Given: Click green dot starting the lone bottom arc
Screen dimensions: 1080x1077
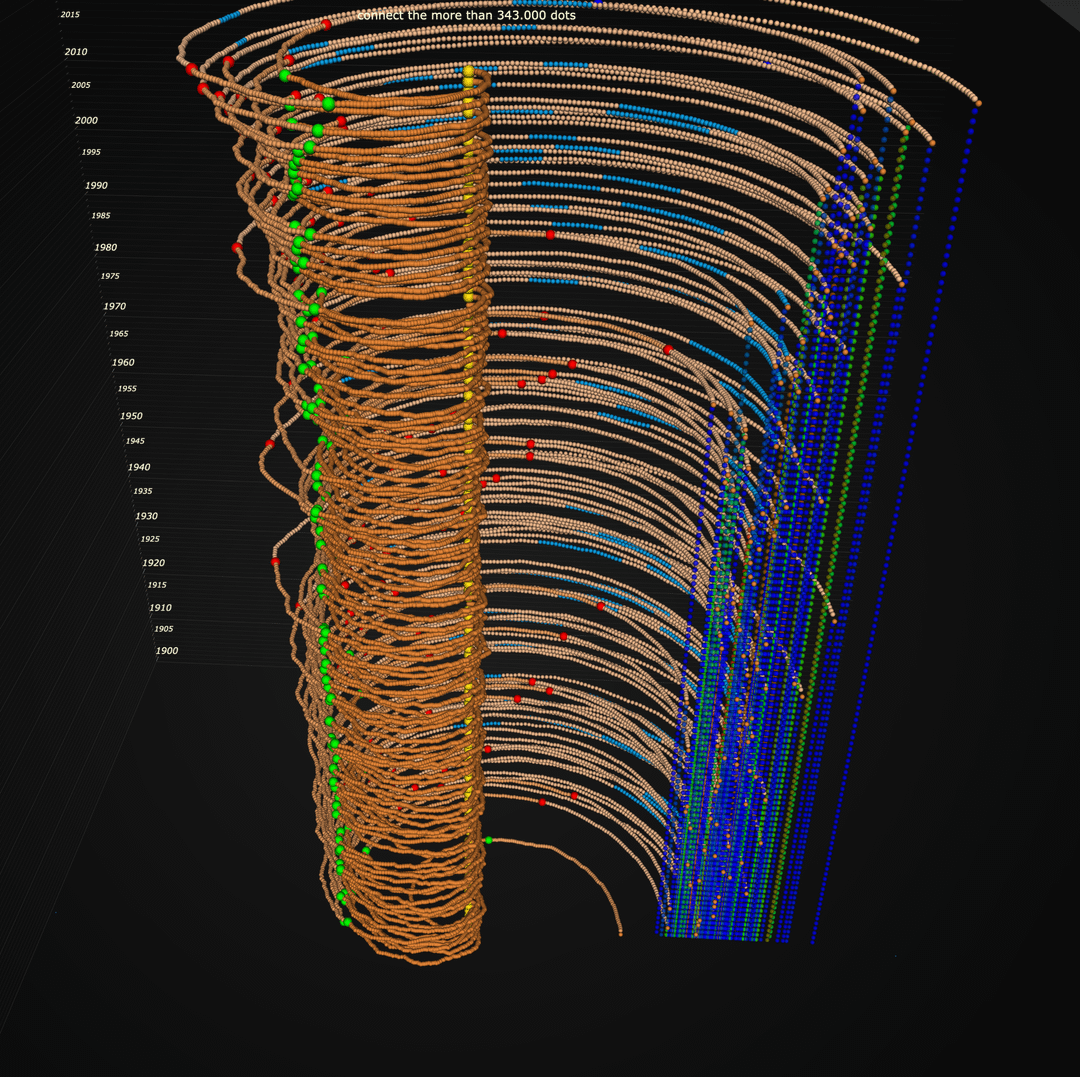Looking at the screenshot, I should tap(489, 840).
